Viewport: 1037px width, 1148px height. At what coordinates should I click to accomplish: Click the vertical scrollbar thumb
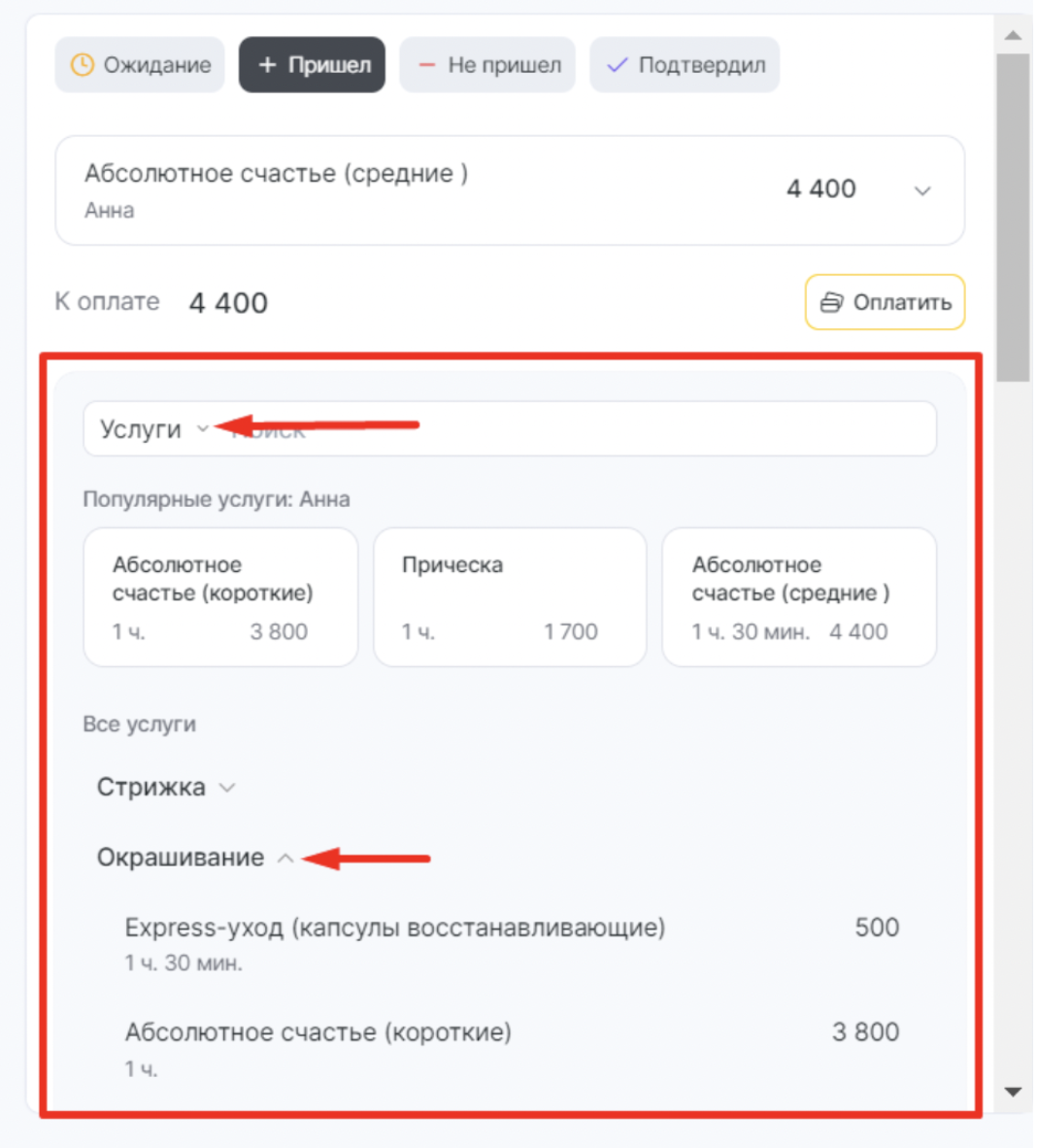(1013, 218)
